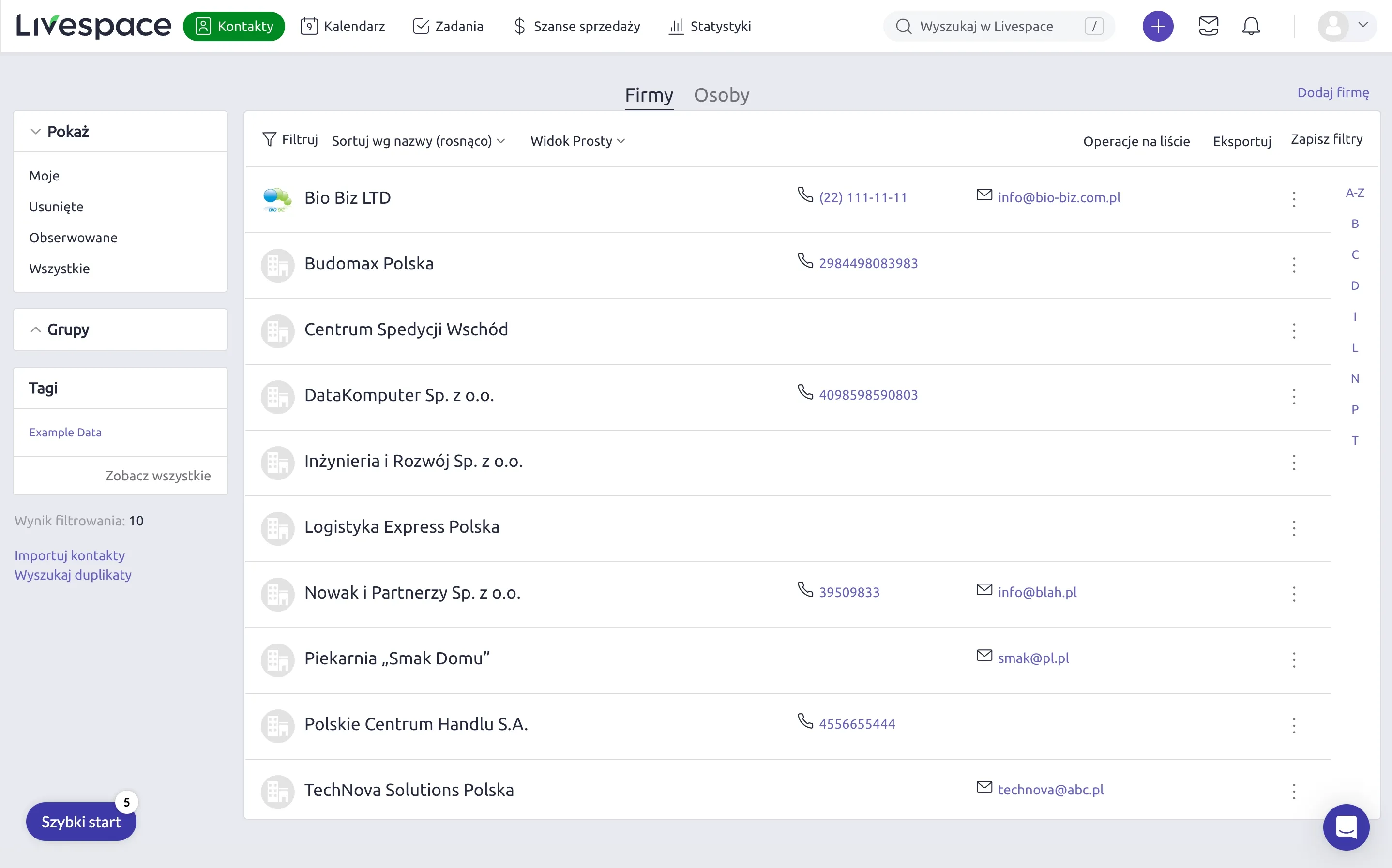The height and width of the screenshot is (868, 1392).
Task: Click the Filtruj funnel icon
Action: pos(270,139)
